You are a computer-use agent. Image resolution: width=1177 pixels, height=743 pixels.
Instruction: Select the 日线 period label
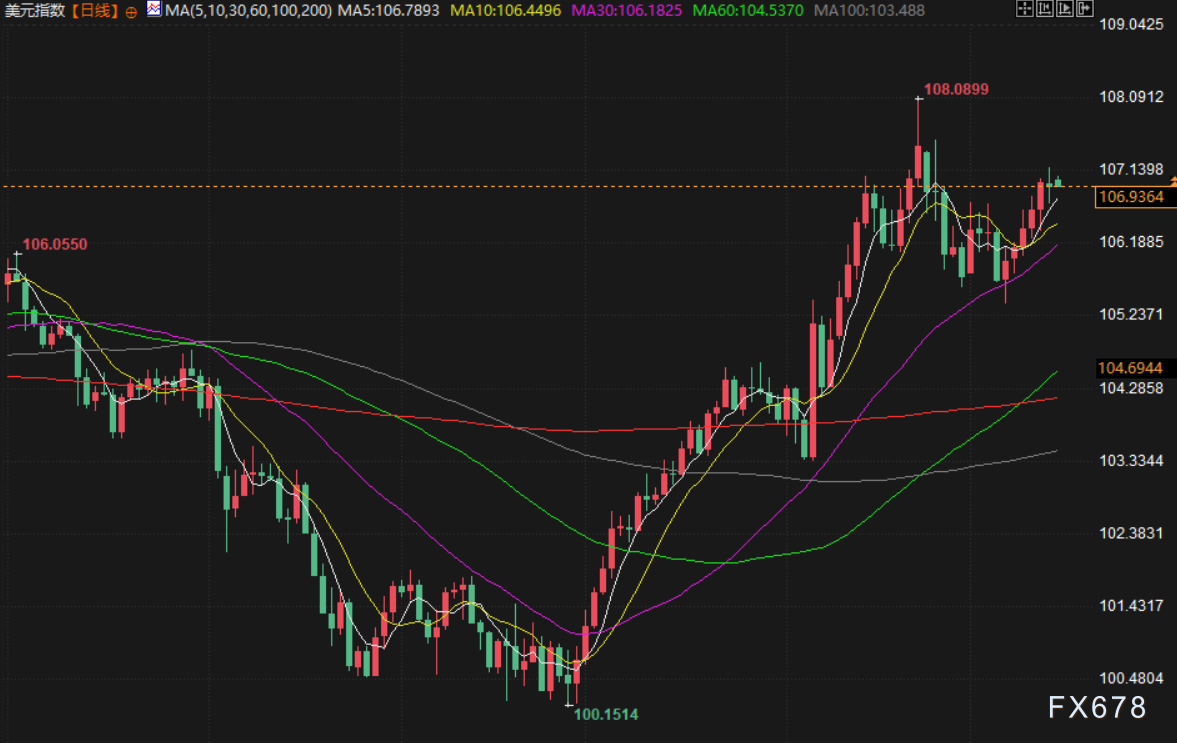pyautogui.click(x=95, y=11)
